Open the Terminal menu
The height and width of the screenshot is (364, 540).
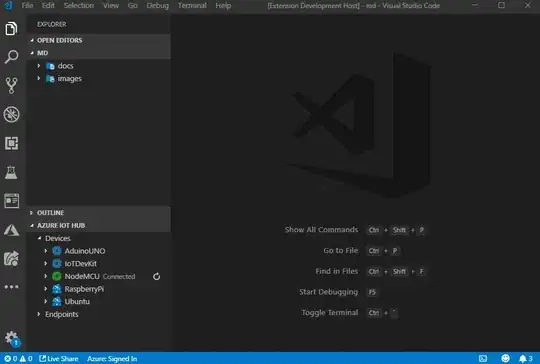coord(192,6)
